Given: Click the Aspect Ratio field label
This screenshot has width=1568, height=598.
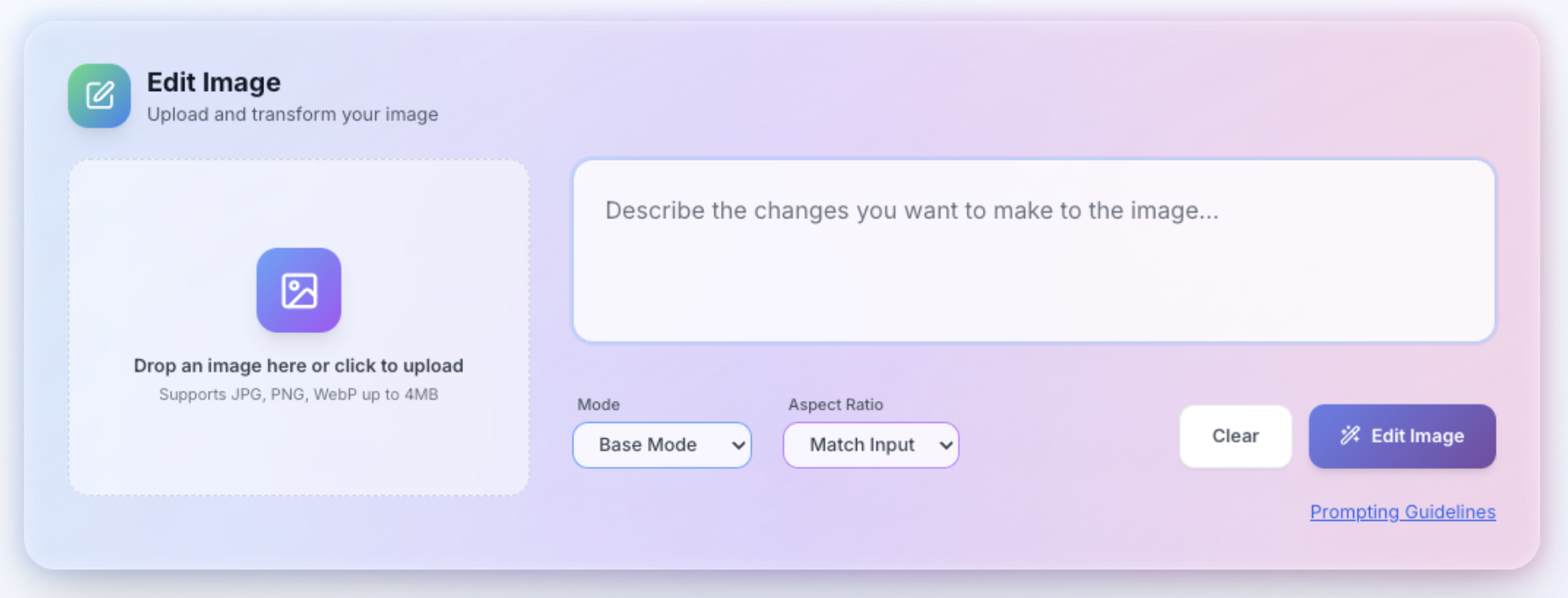Looking at the screenshot, I should (835, 404).
